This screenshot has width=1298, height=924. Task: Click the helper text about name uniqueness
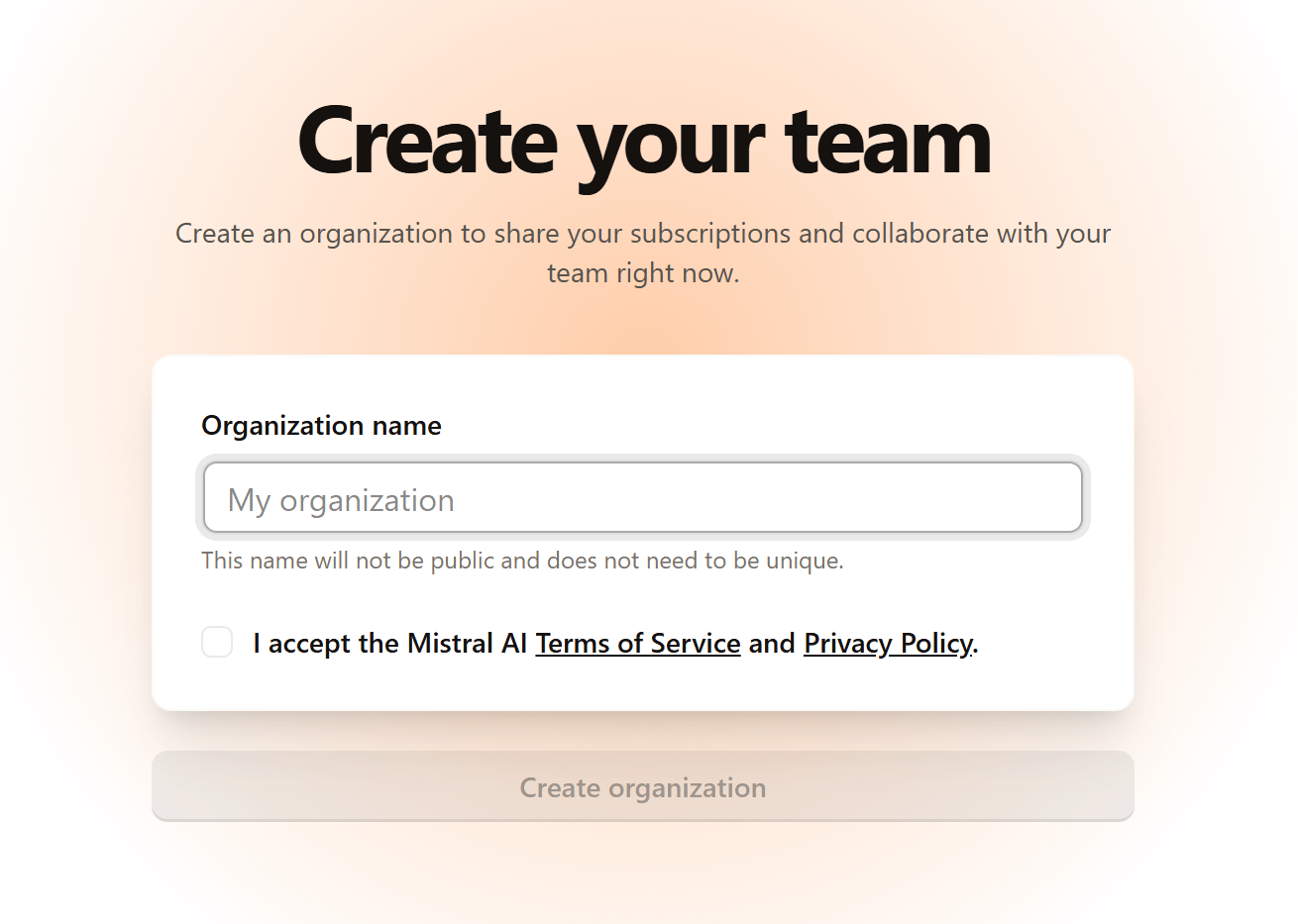pyautogui.click(x=522, y=561)
